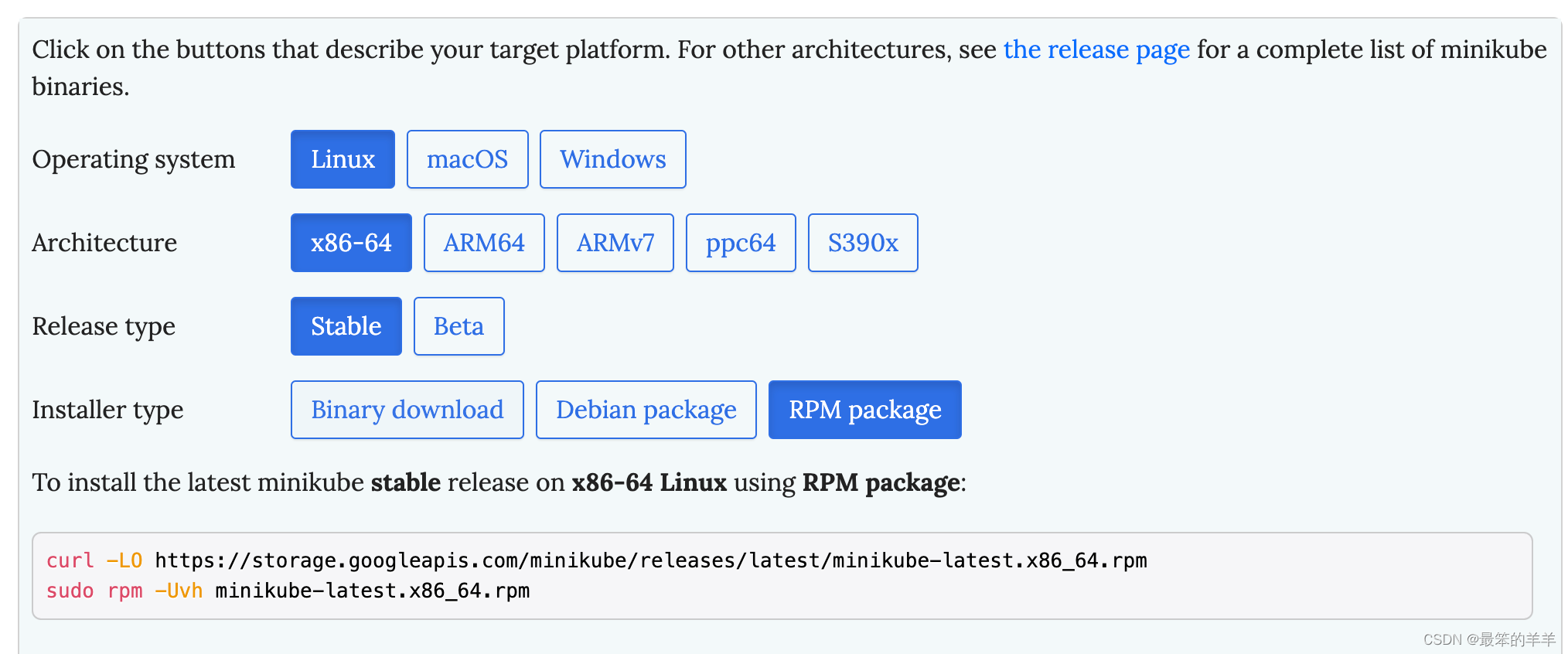Pick Windows operating system button

(613, 159)
